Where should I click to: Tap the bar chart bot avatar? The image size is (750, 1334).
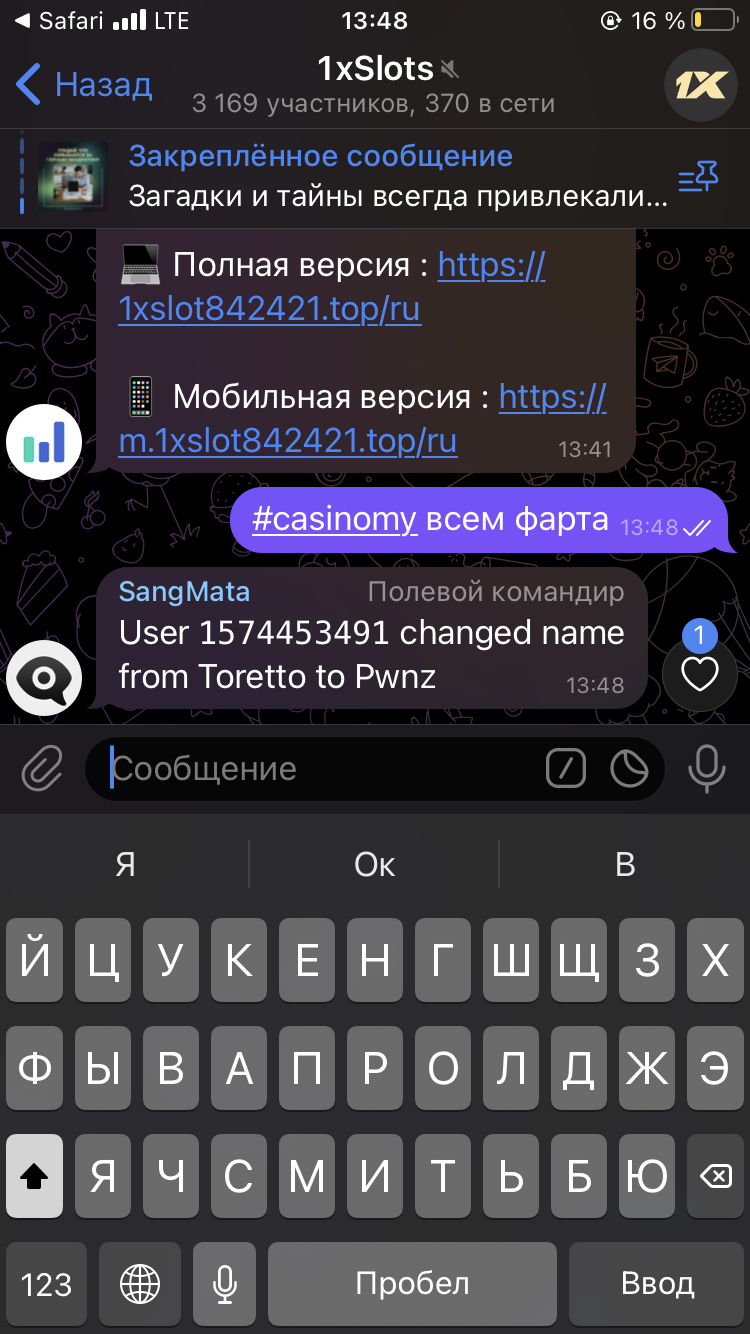[x=43, y=441]
